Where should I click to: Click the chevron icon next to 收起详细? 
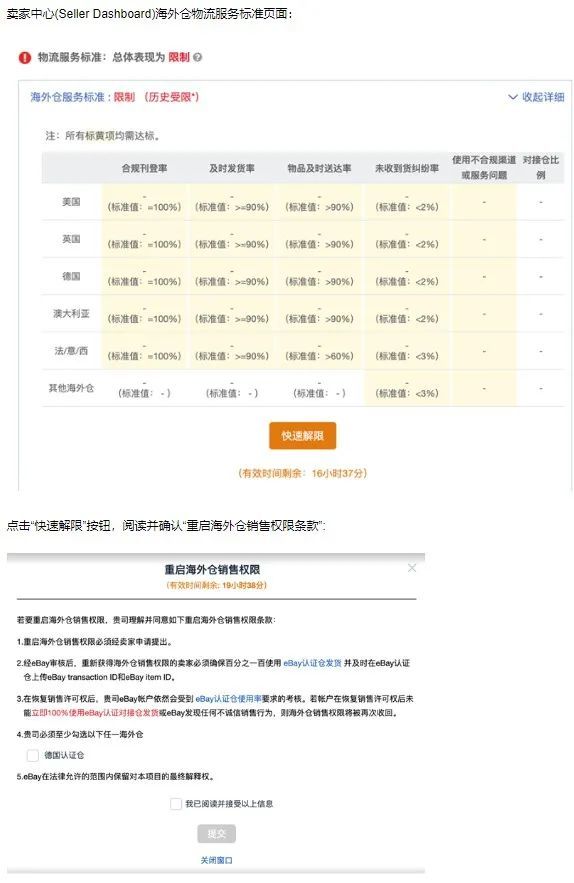(513, 97)
